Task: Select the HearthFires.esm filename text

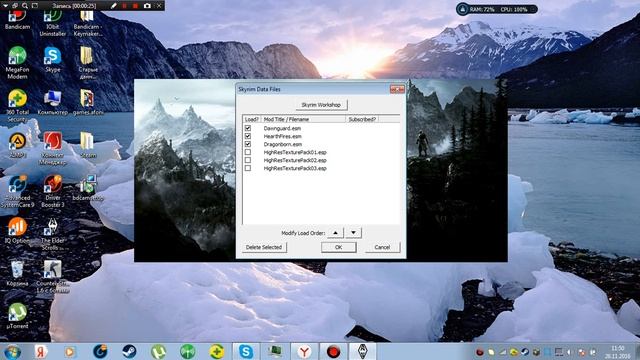Action: 282,136
